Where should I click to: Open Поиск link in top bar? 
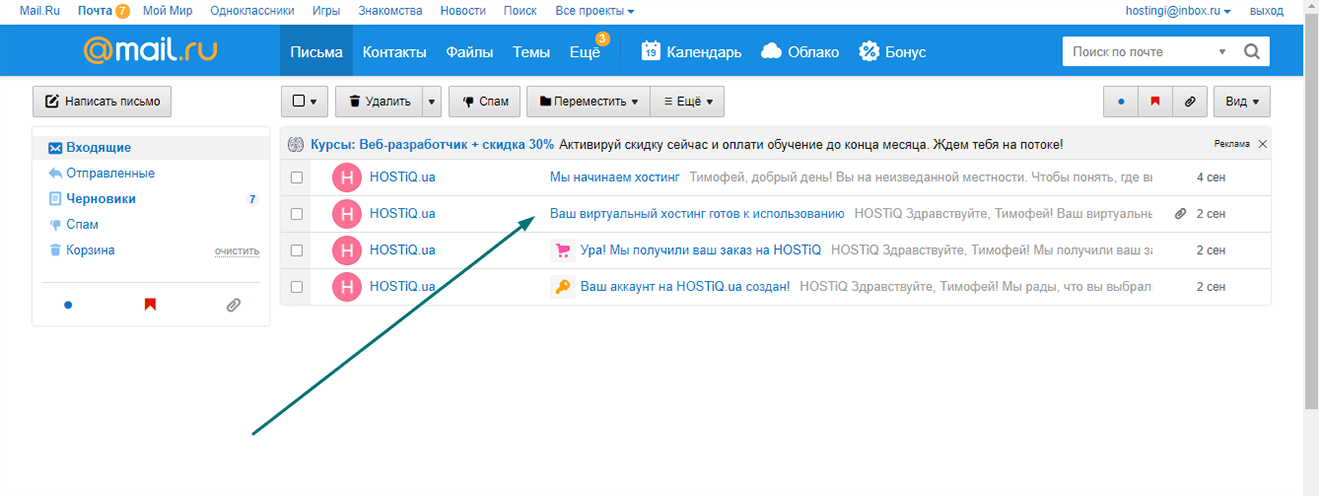pyautogui.click(x=520, y=11)
